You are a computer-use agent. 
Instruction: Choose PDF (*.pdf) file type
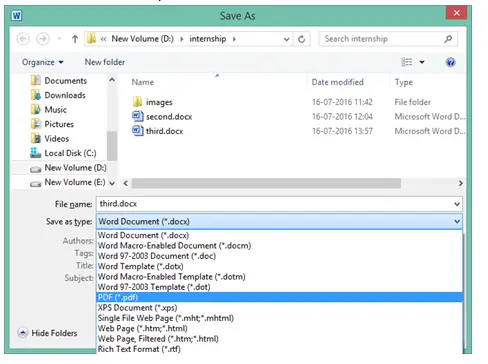[279, 297]
